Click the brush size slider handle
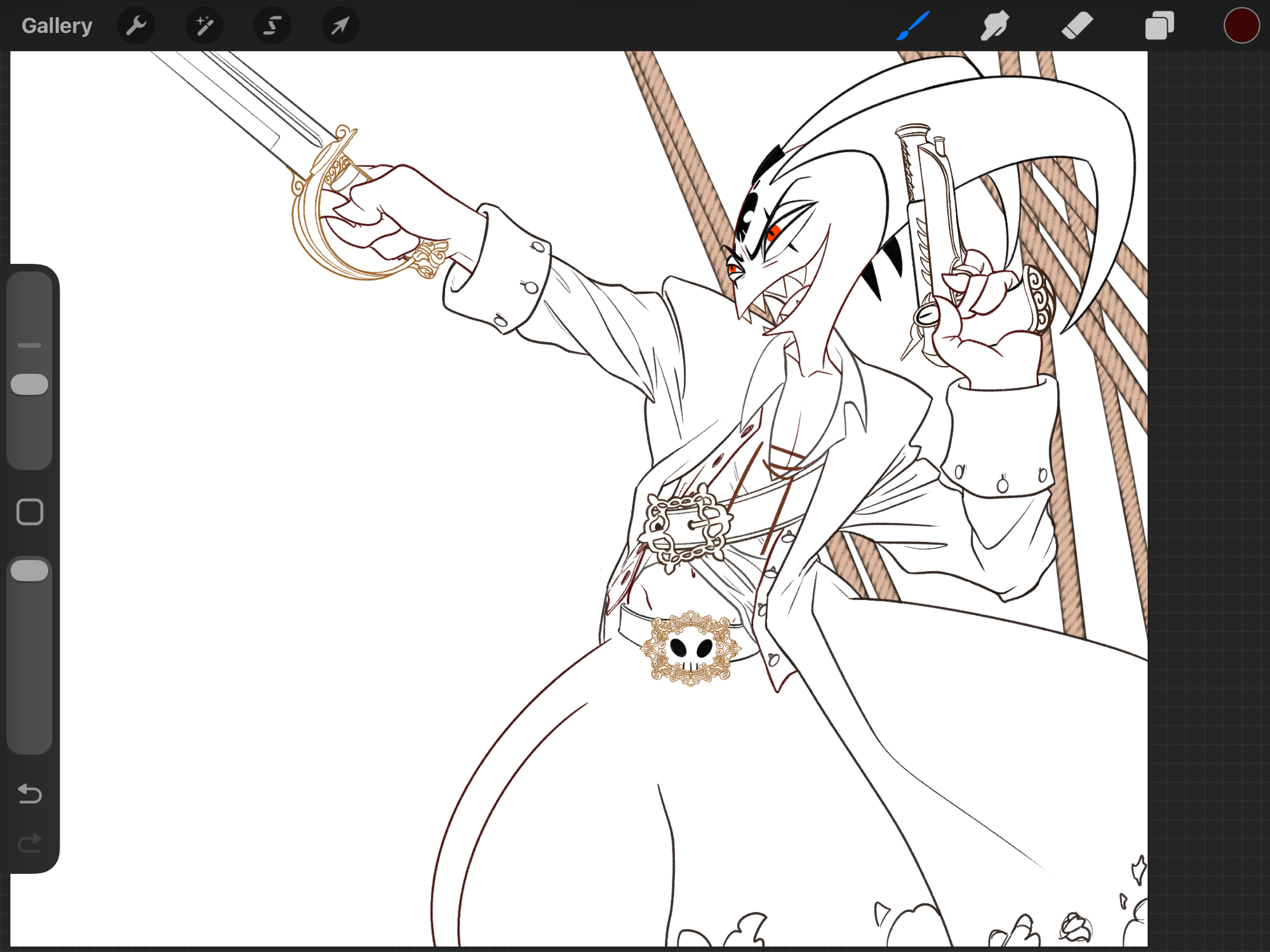This screenshot has width=1270, height=952. tap(30, 385)
